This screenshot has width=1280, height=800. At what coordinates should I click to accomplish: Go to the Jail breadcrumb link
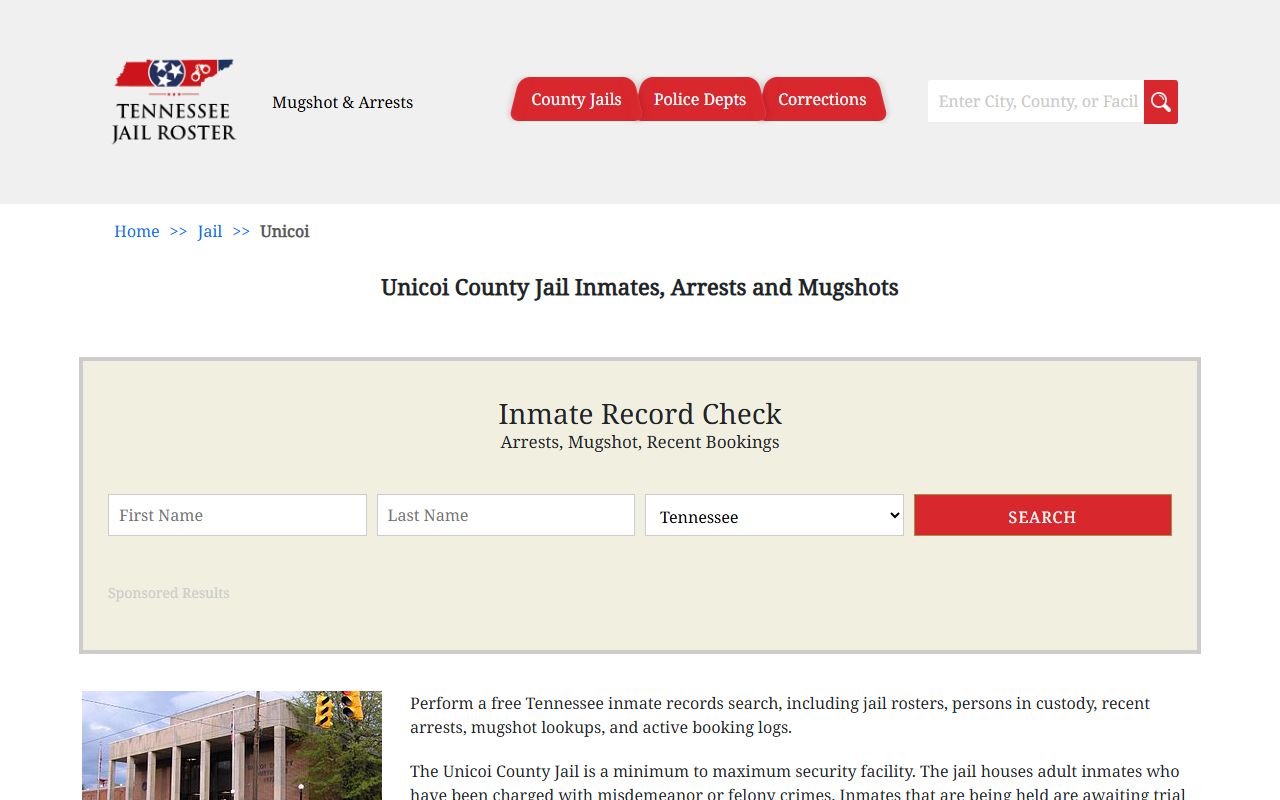point(210,231)
